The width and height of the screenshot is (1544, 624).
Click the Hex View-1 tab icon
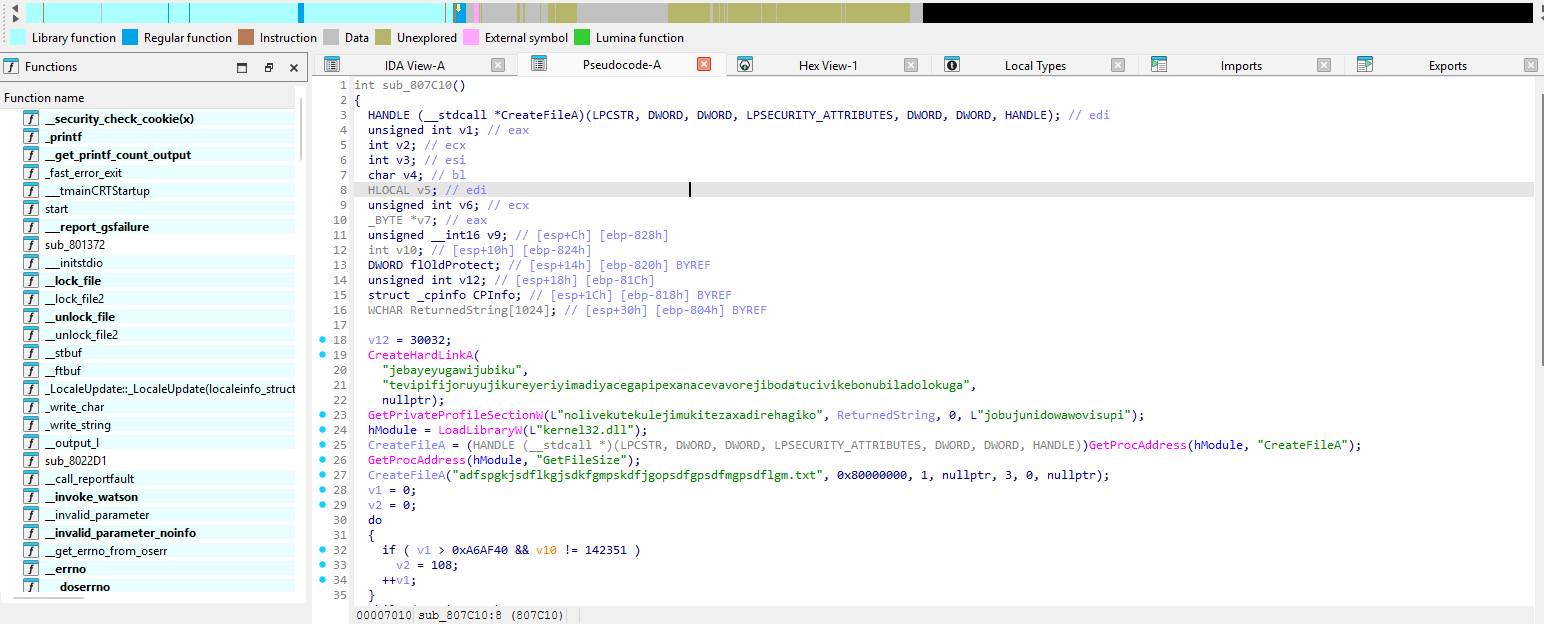coord(745,65)
